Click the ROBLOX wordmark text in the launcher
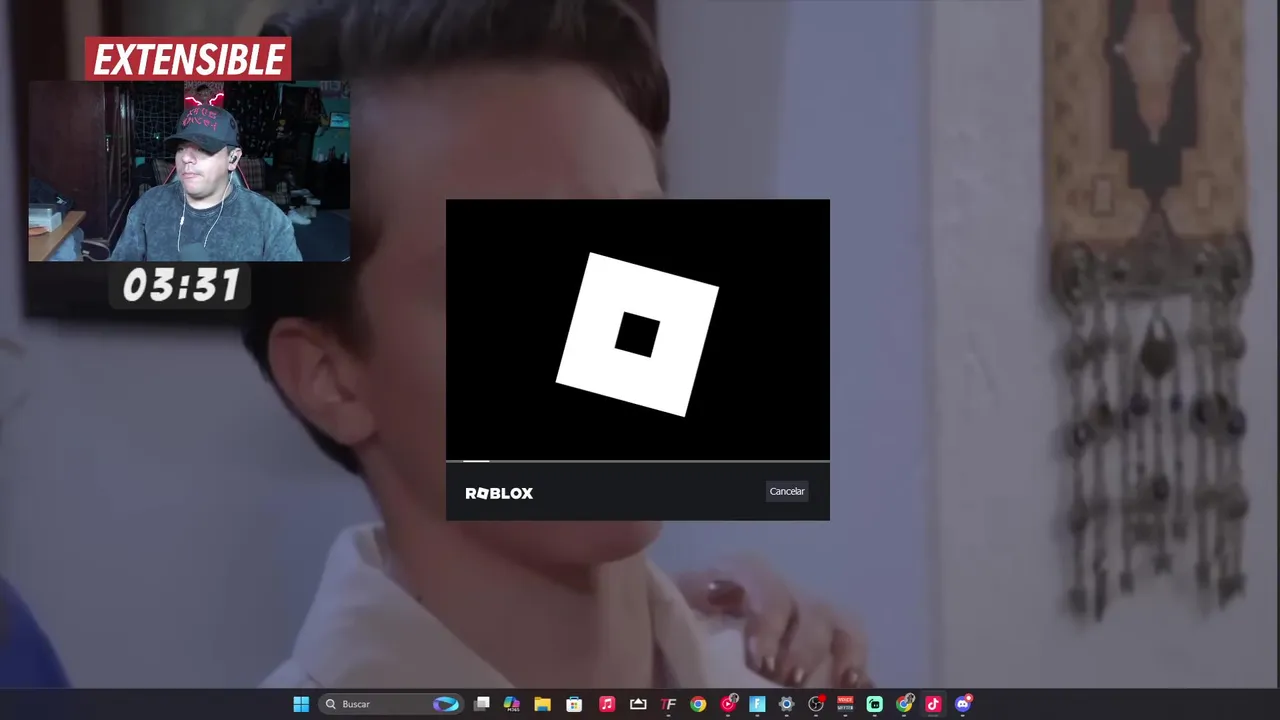The image size is (1280, 720). [499, 493]
